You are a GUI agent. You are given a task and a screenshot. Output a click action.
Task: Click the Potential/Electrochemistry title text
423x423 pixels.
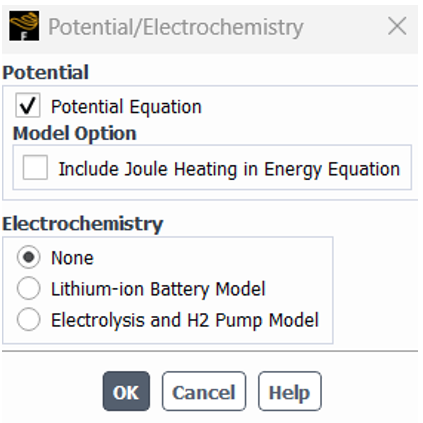176,27
